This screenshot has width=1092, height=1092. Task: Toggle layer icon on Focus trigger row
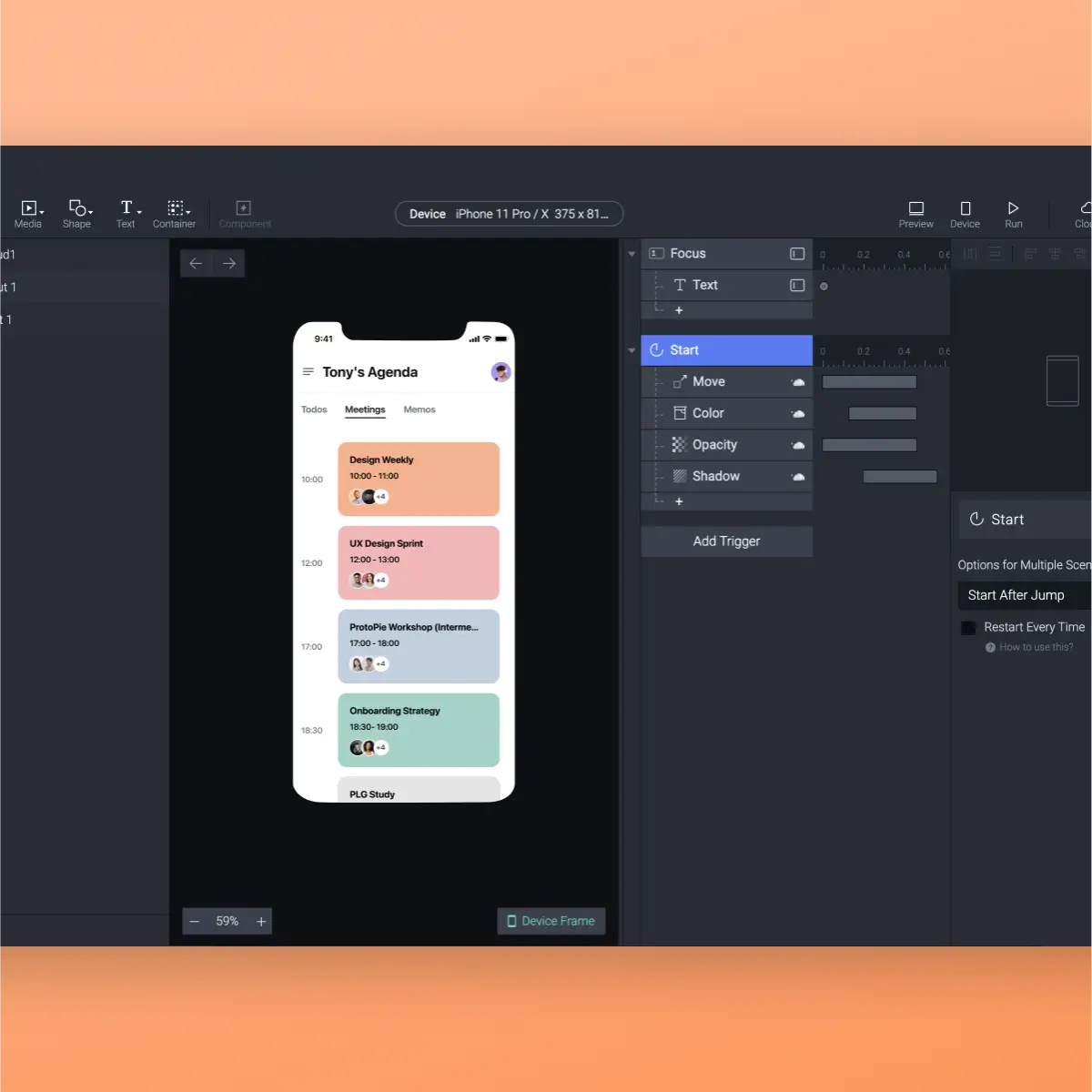click(797, 254)
